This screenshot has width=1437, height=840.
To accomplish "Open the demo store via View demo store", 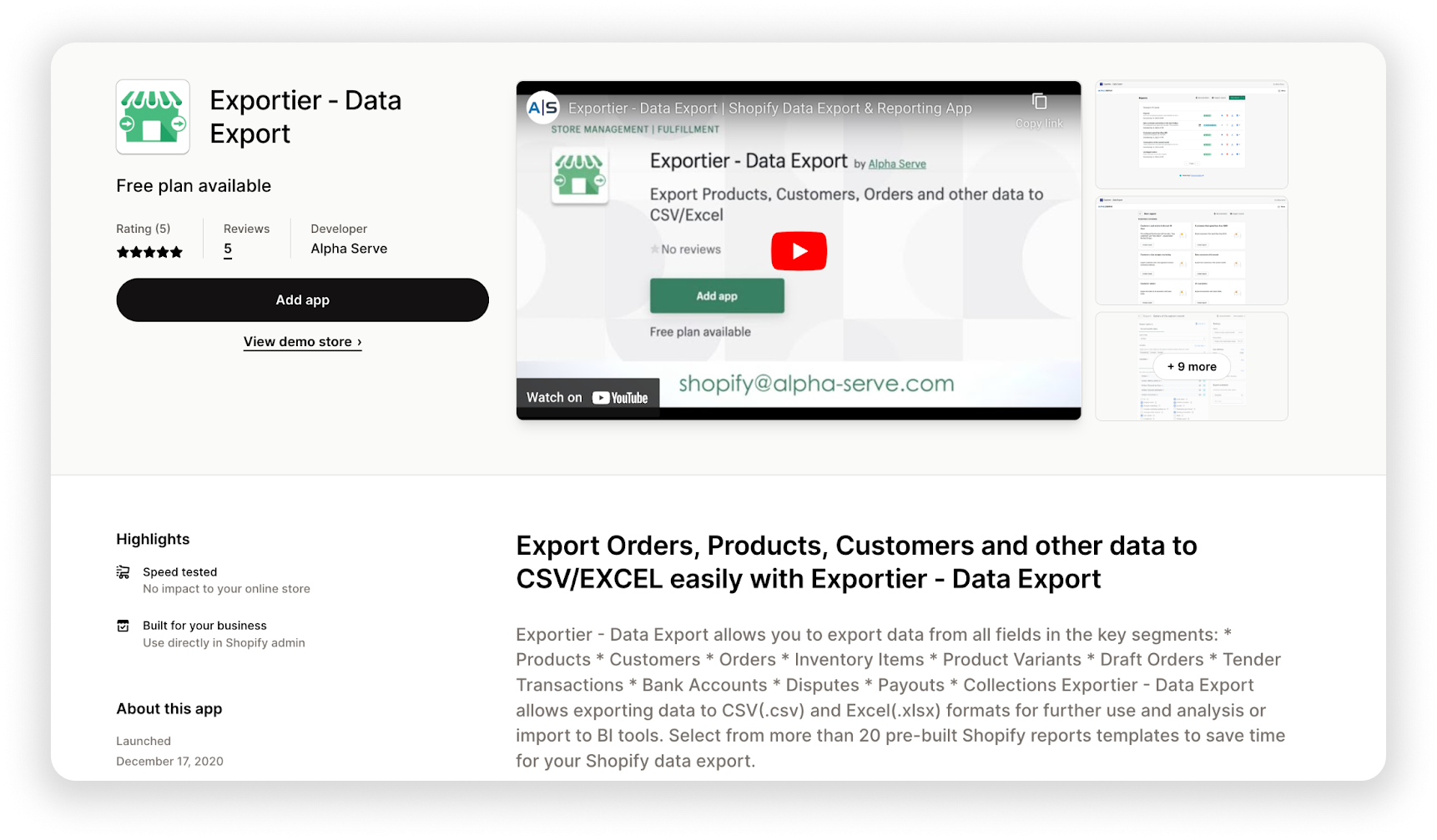I will point(302,341).
